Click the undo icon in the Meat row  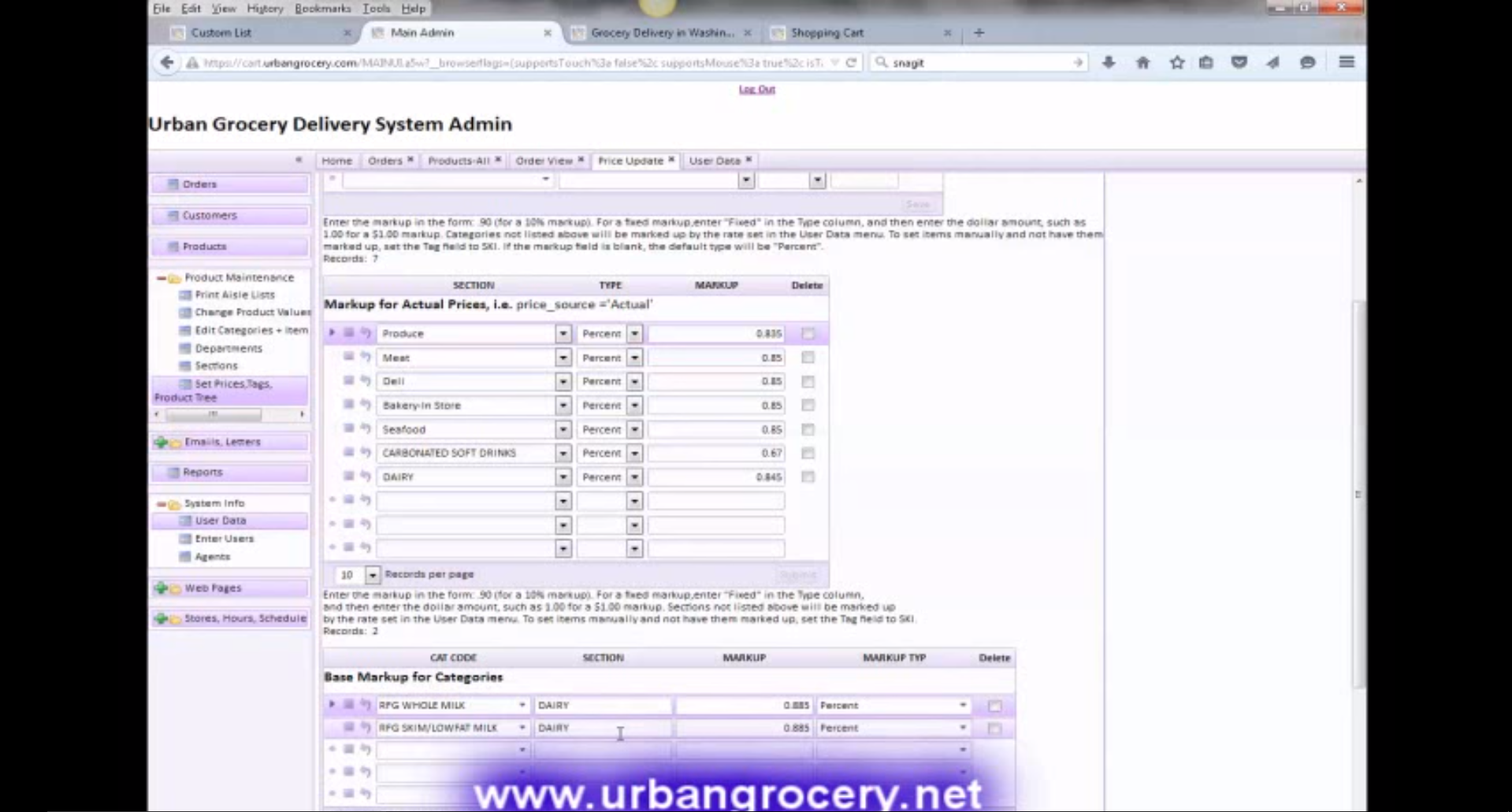[366, 357]
